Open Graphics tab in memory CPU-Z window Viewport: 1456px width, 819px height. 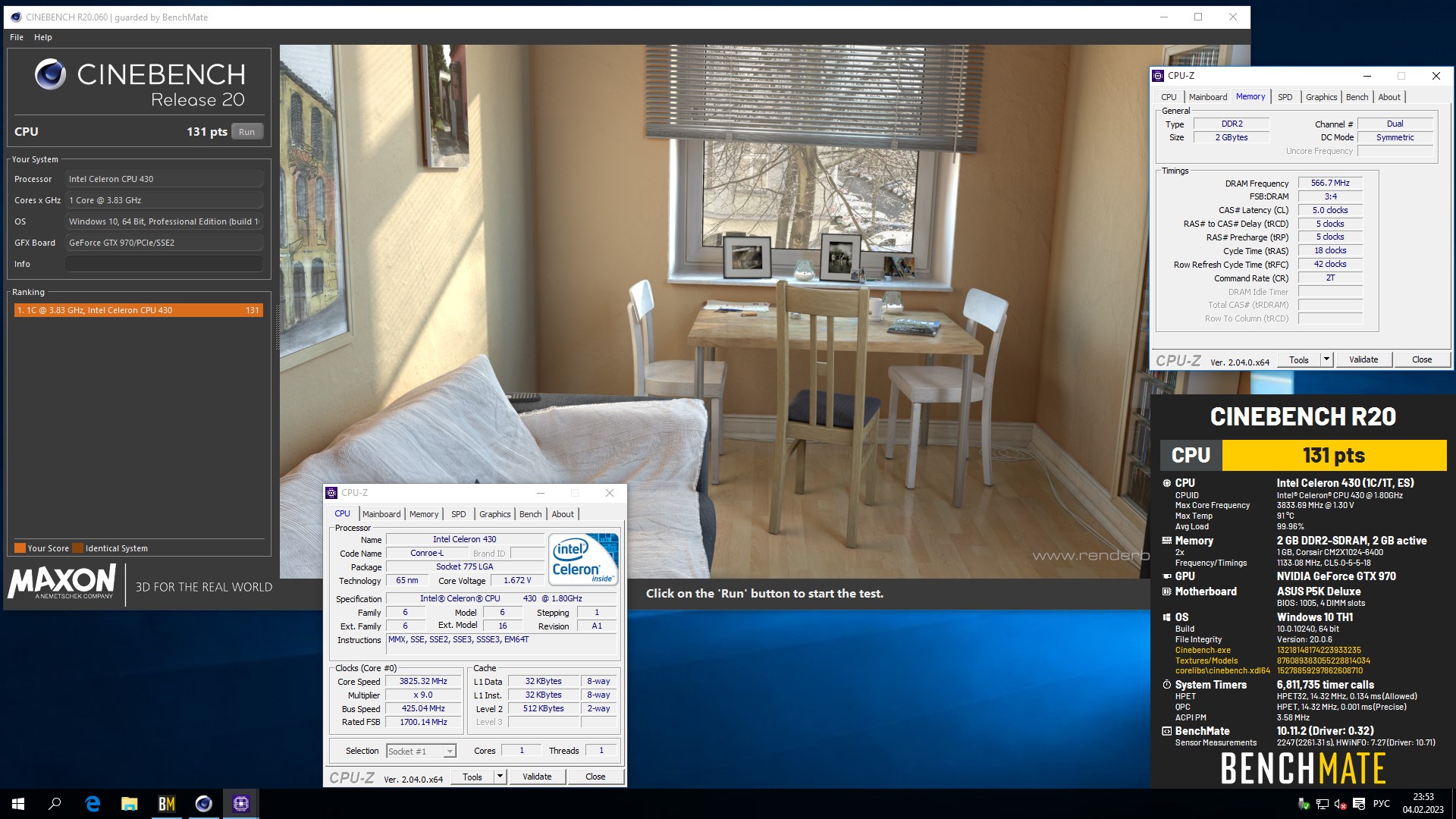coord(1321,97)
